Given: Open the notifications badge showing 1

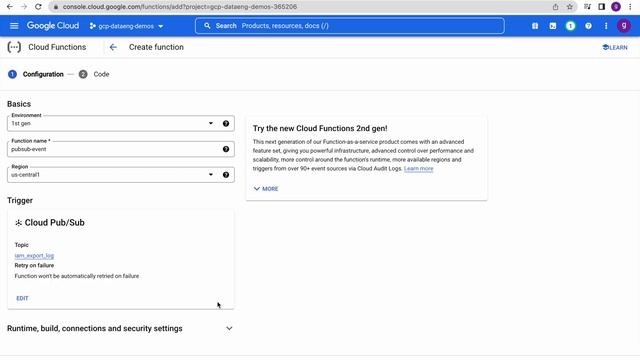Looking at the screenshot, I should pos(570,26).
